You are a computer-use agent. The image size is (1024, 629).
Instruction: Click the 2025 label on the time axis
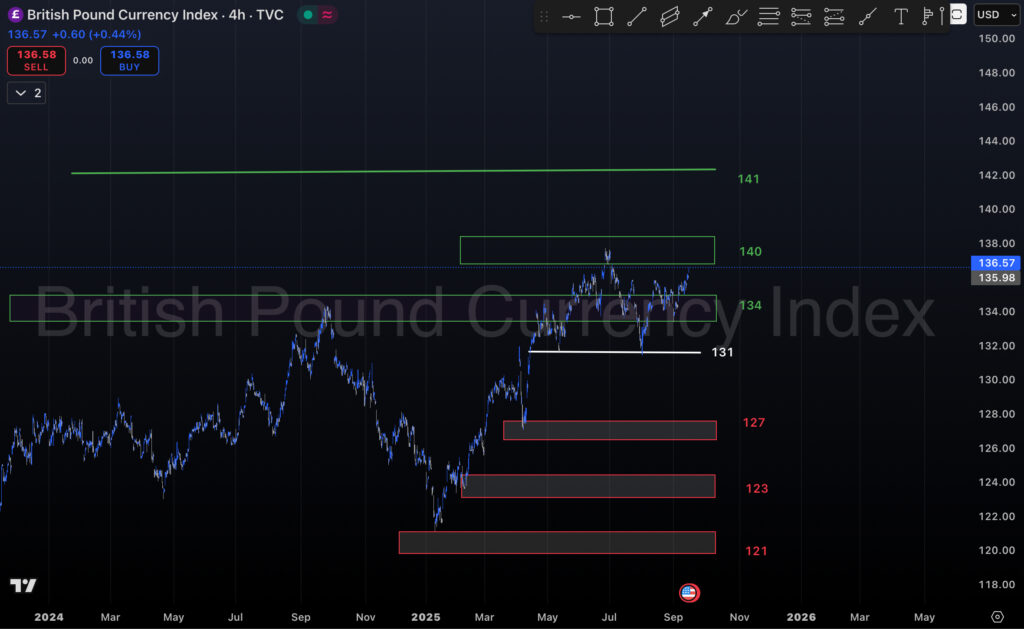coord(426,617)
